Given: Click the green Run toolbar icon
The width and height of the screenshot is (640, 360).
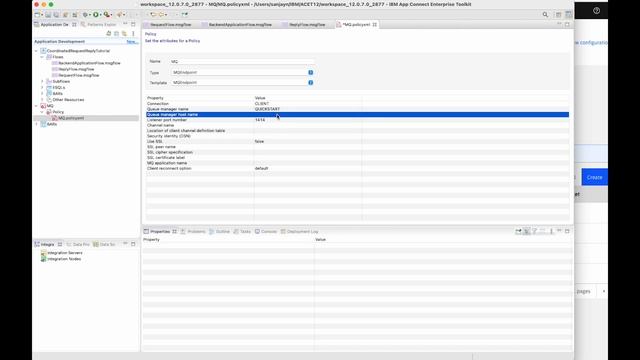Looking at the screenshot, I should coord(96,15).
